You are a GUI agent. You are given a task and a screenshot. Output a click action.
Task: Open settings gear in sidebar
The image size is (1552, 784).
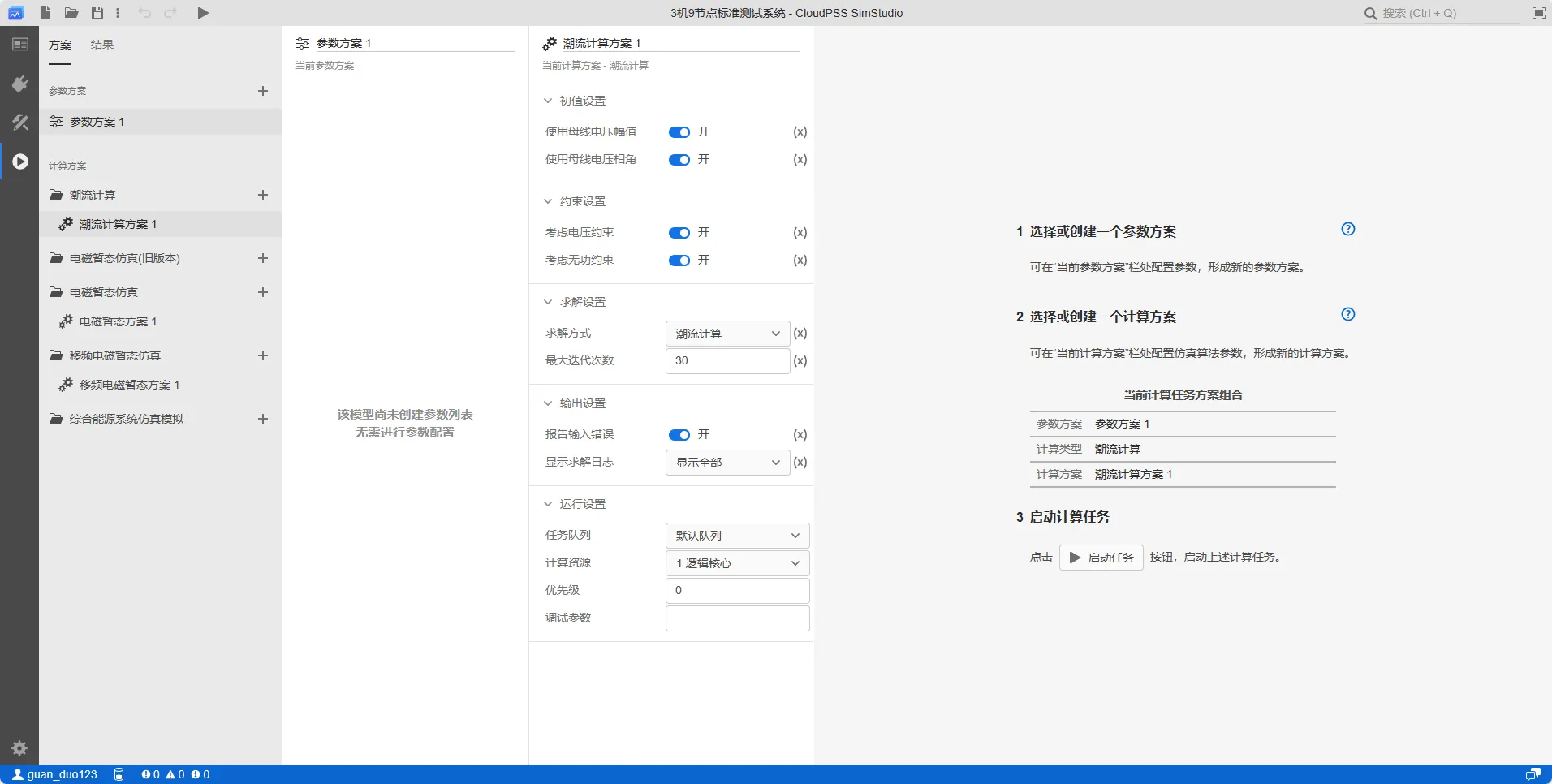19,748
